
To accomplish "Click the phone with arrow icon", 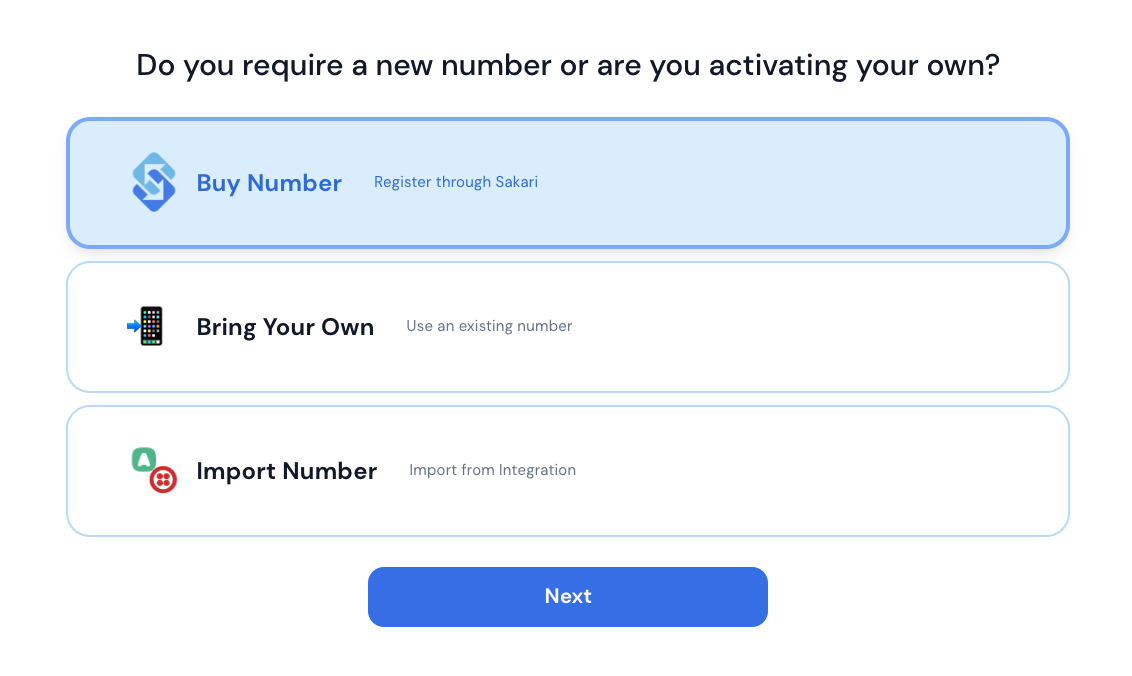I will 146,326.
